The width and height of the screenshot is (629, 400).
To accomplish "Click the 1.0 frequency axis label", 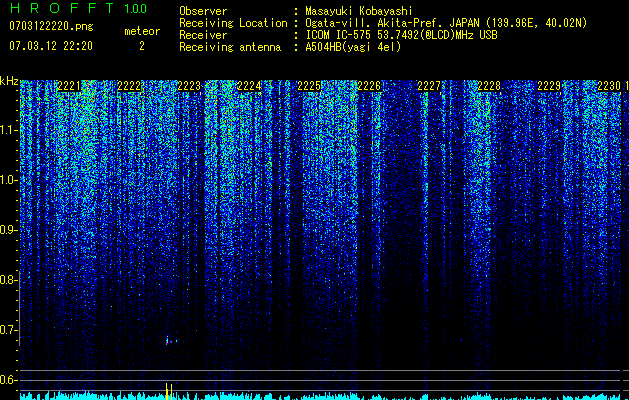I will pyautogui.click(x=7, y=180).
